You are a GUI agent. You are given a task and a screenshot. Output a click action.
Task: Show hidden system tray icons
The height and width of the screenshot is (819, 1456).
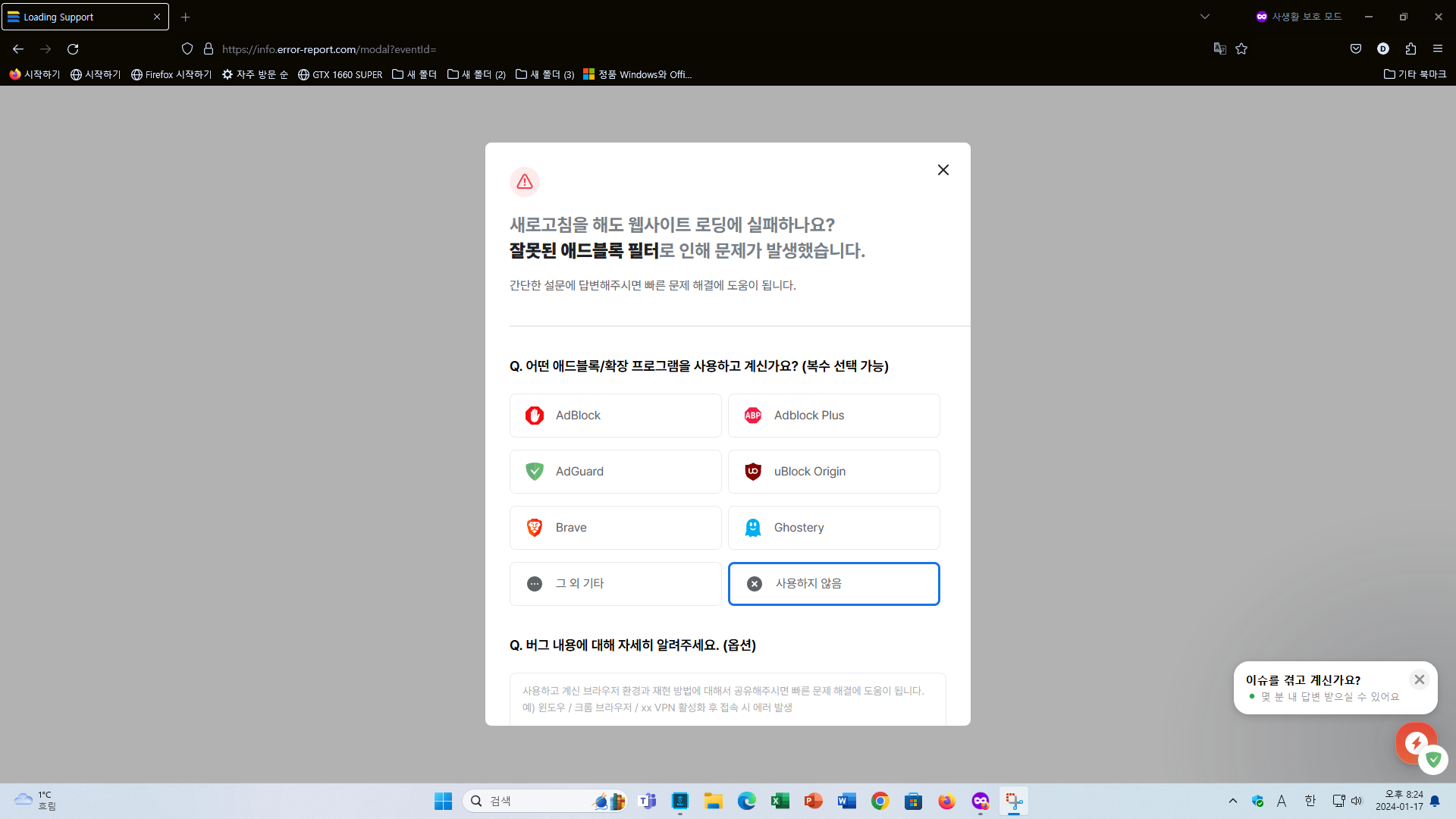[1233, 801]
